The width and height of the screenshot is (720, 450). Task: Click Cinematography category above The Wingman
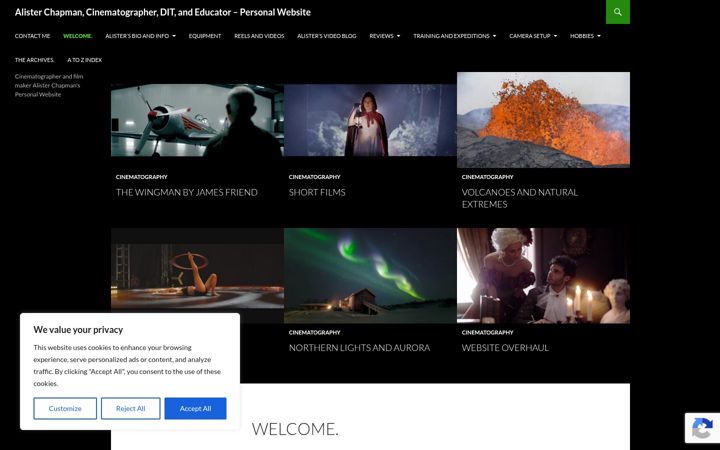[x=141, y=177]
